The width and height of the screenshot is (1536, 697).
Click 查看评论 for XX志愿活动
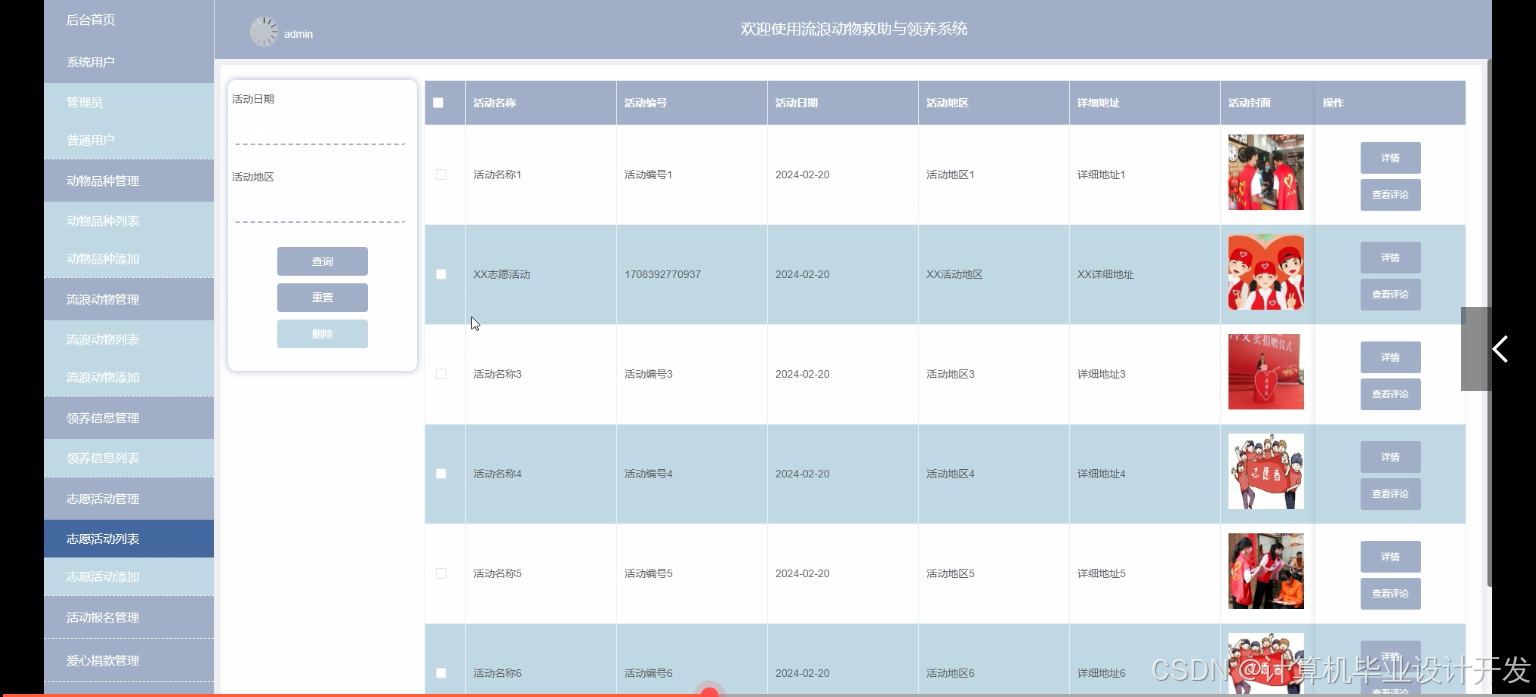click(x=1390, y=294)
